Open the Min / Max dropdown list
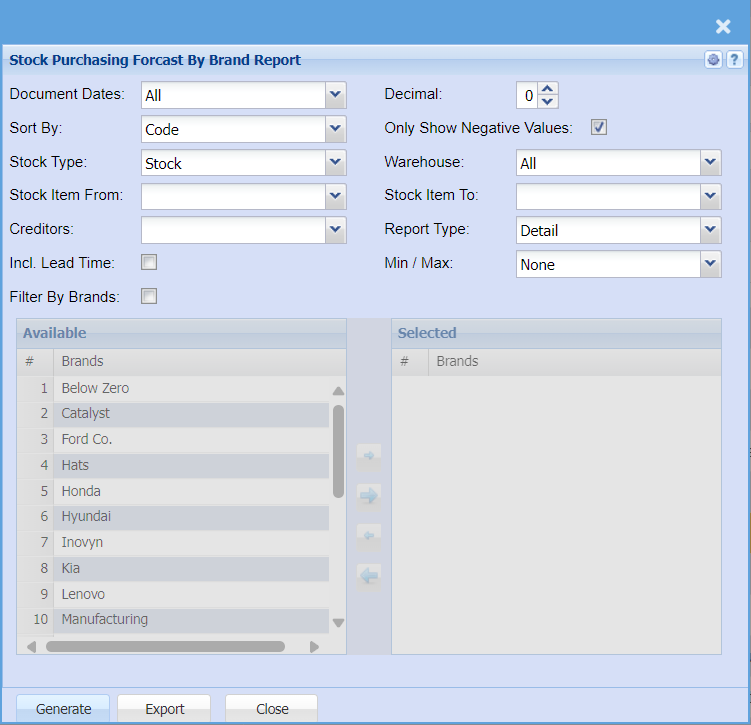Screen dimensions: 751x725 click(710, 264)
